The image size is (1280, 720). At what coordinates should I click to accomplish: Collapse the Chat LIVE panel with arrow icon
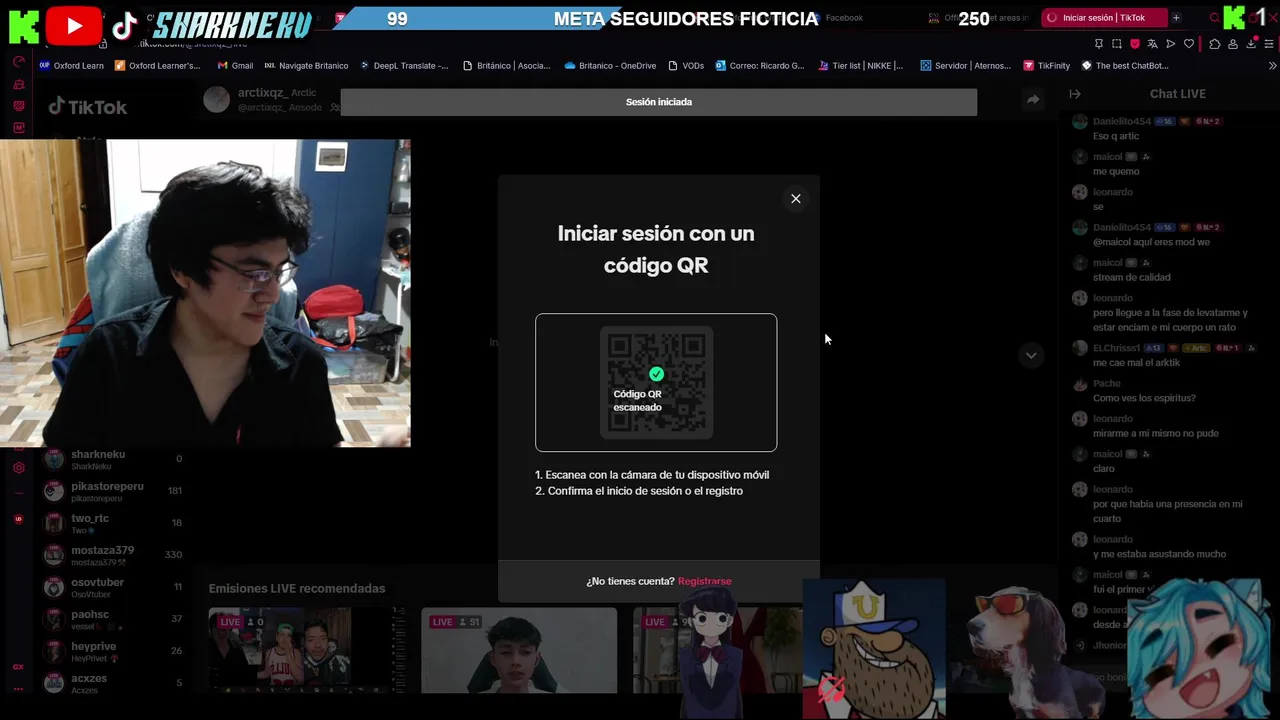tap(1075, 94)
